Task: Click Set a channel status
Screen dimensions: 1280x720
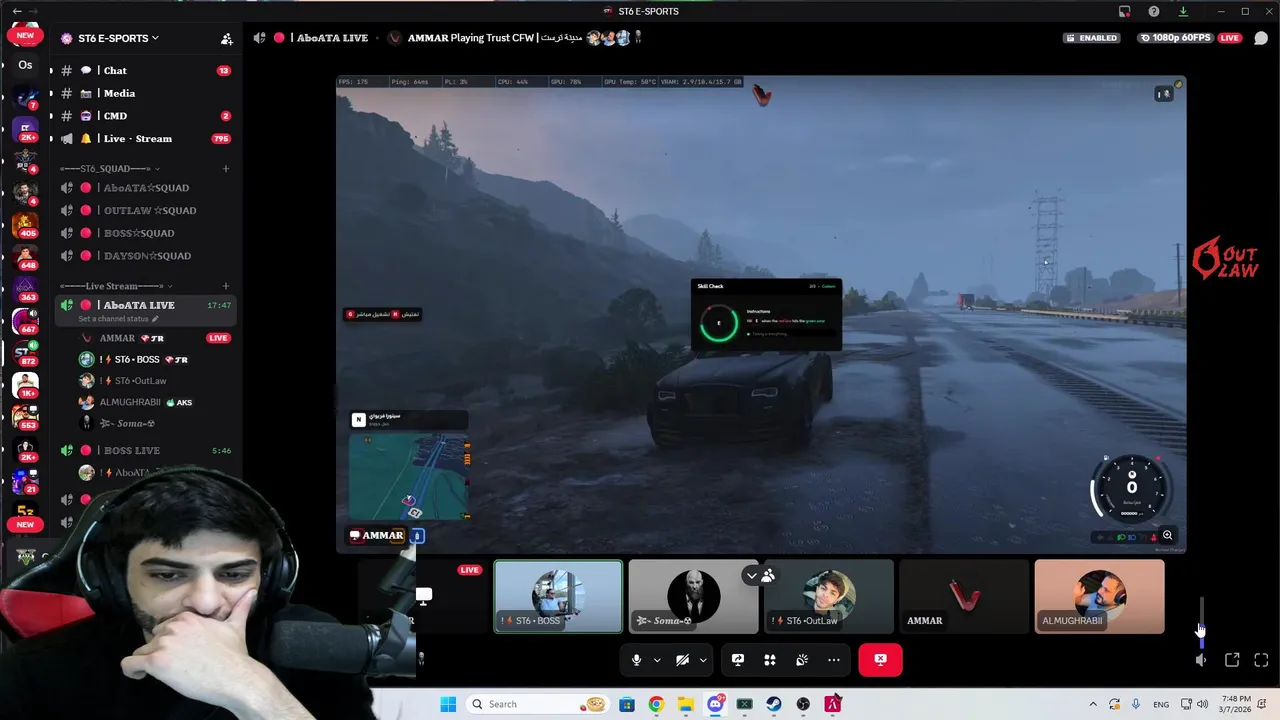Action: 119,319
